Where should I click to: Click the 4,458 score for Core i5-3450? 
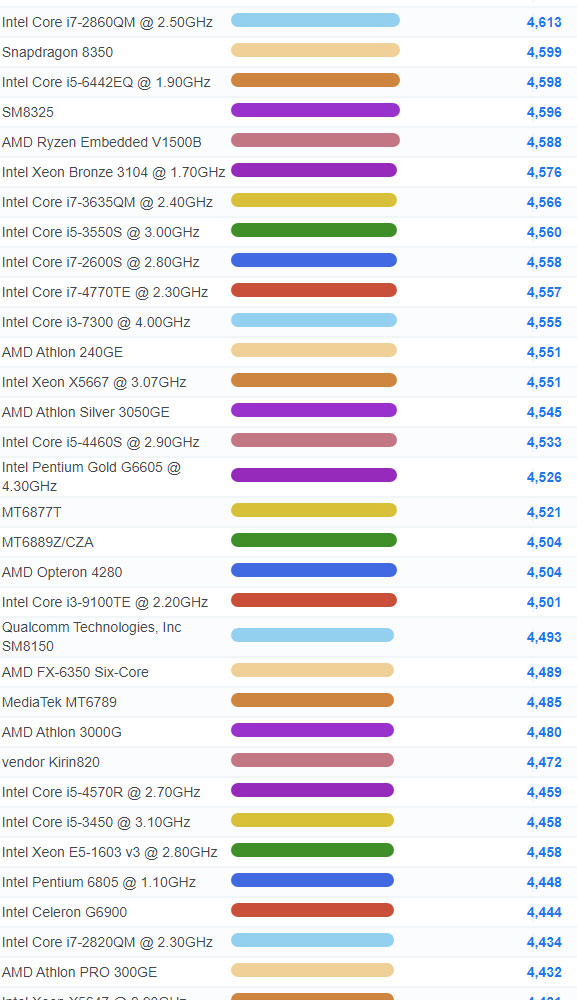tap(544, 822)
